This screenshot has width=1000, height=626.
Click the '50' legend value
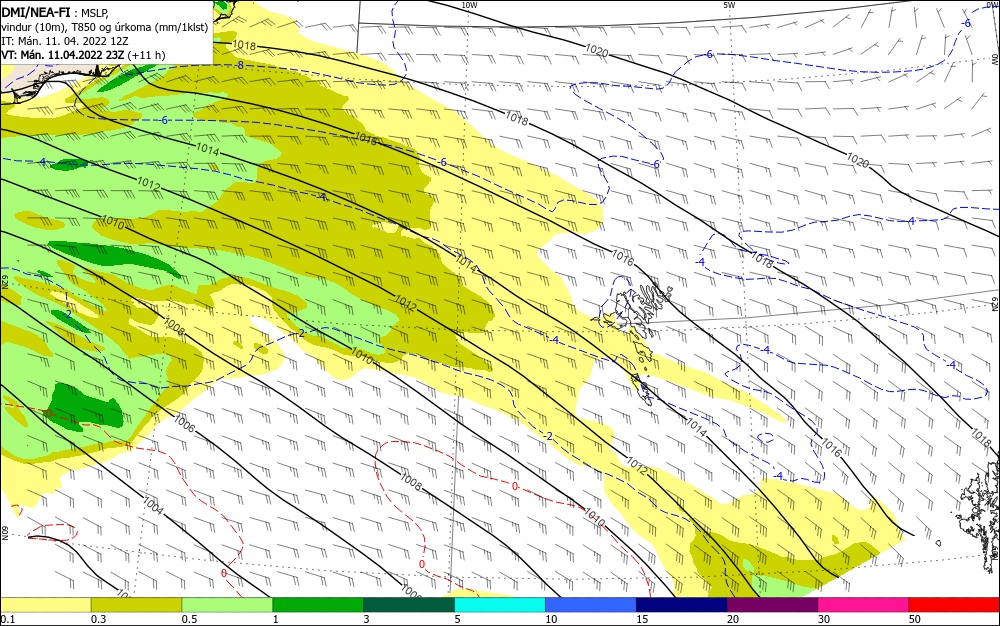(915, 619)
